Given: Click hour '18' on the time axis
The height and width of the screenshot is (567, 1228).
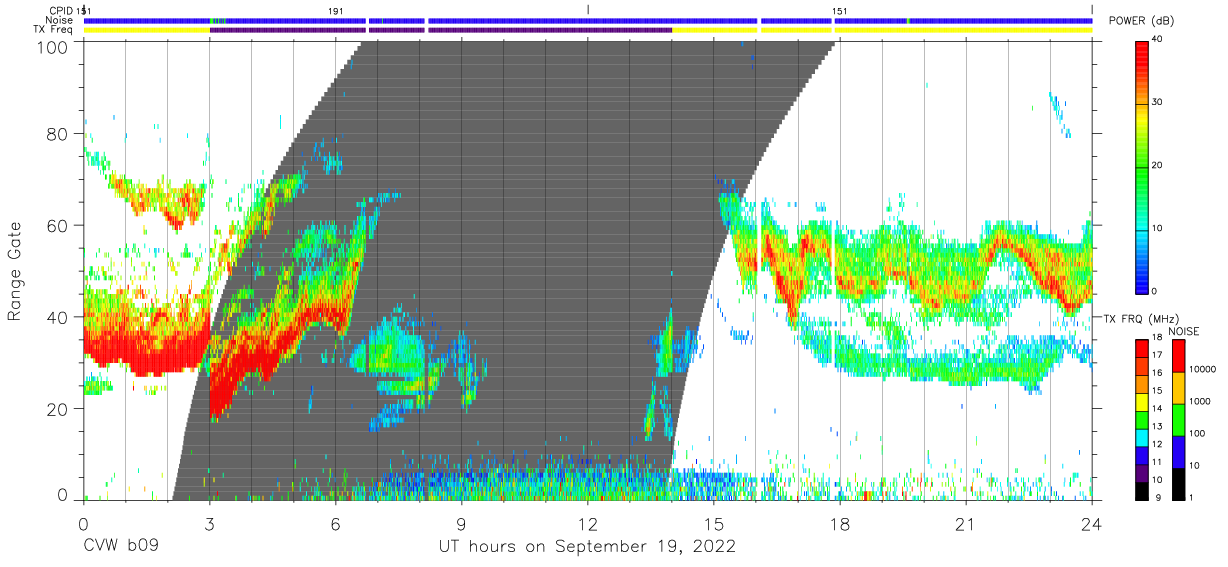Looking at the screenshot, I should tap(840, 523).
